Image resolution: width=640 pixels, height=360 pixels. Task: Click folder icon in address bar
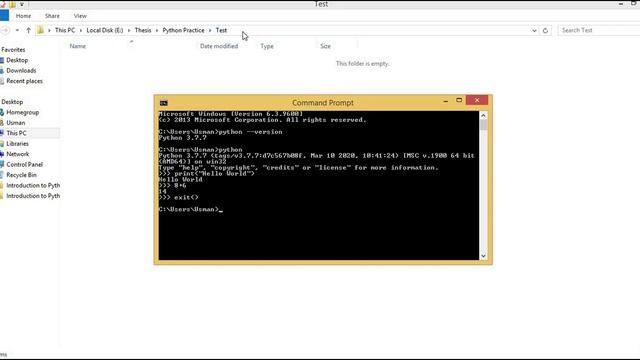tap(40, 30)
